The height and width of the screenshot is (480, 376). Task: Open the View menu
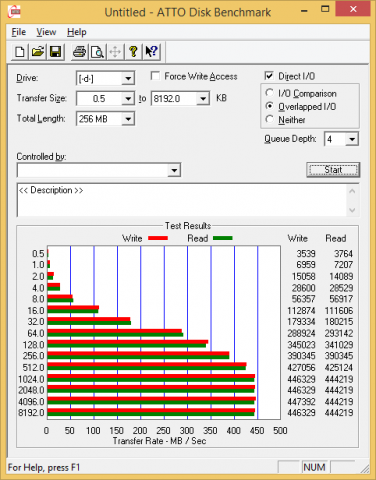click(46, 32)
